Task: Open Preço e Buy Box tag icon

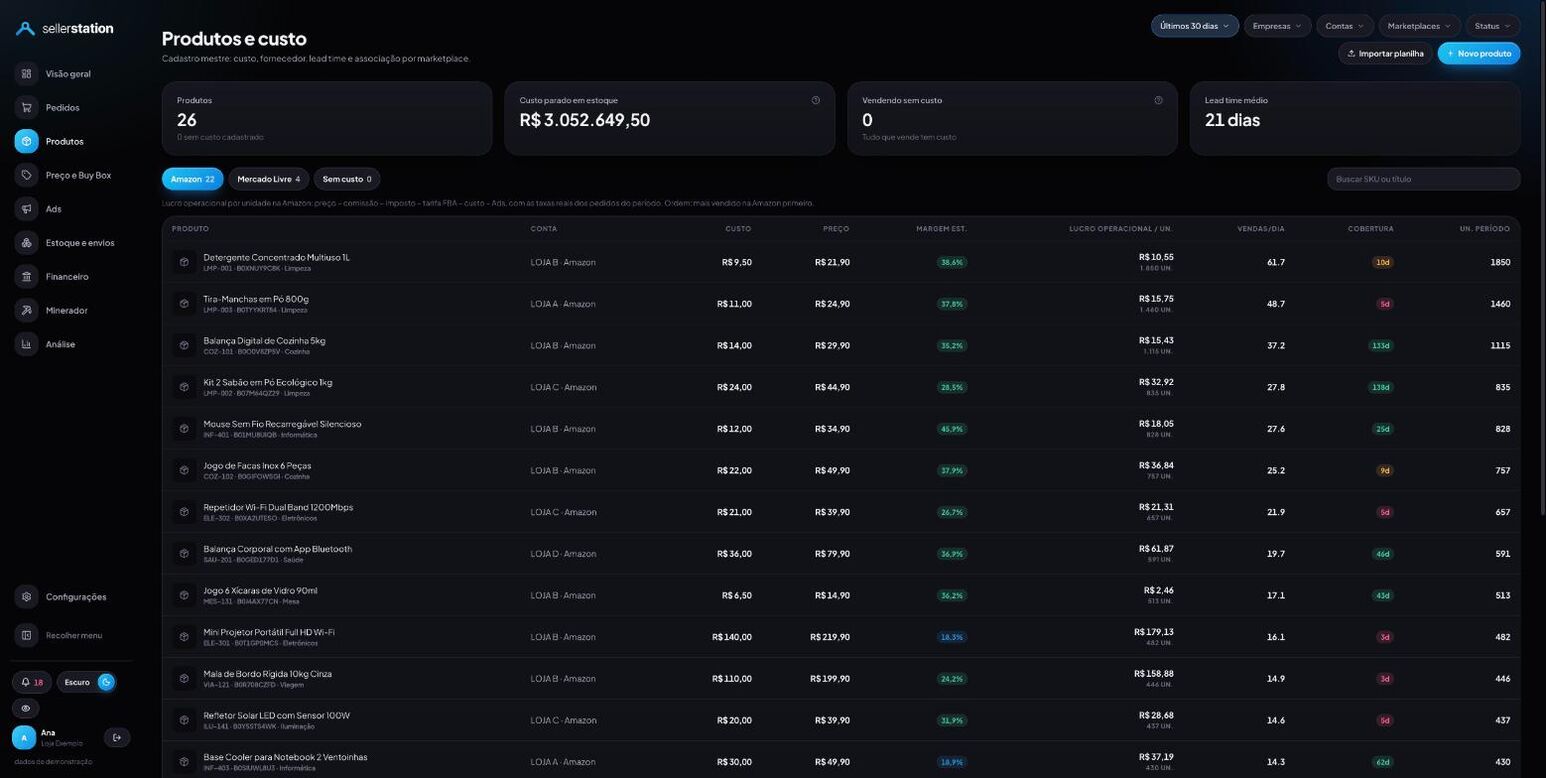Action: (26, 175)
